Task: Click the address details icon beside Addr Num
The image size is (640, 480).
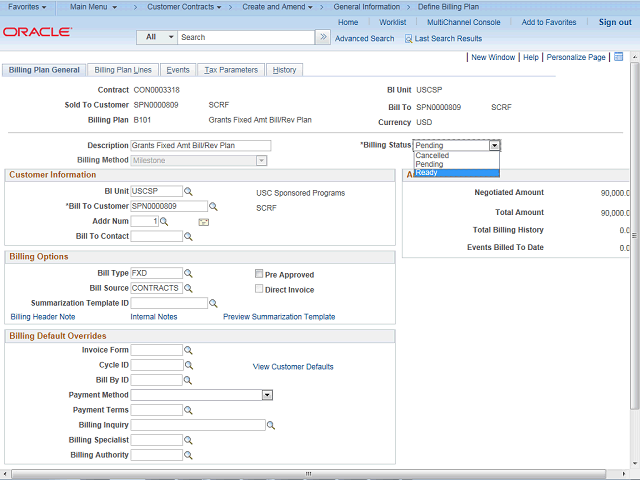Action: pyautogui.click(x=203, y=222)
